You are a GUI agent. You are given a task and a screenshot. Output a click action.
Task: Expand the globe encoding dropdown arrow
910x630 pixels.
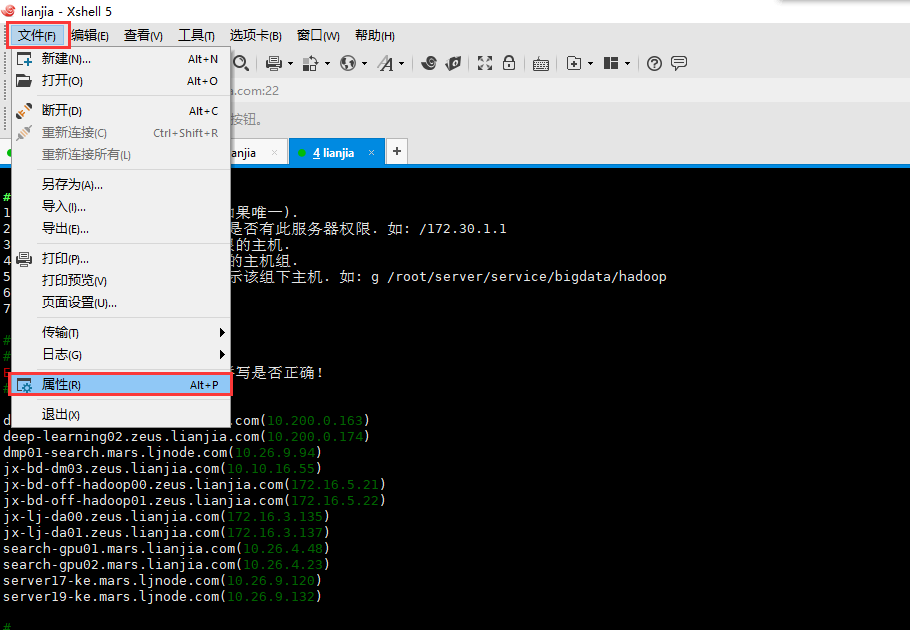point(364,63)
